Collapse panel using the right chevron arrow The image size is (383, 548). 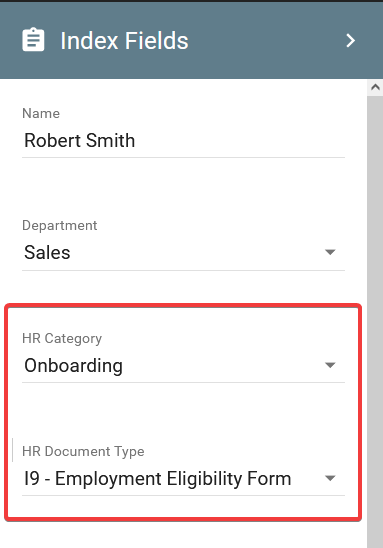click(x=351, y=41)
